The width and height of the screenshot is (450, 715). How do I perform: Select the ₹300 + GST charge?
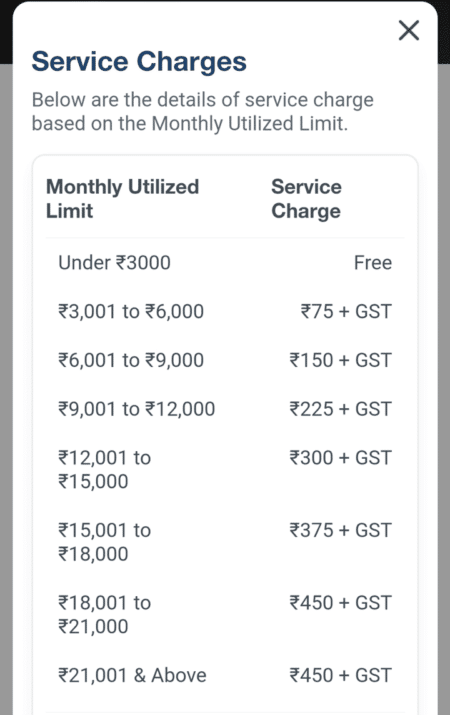coord(341,458)
